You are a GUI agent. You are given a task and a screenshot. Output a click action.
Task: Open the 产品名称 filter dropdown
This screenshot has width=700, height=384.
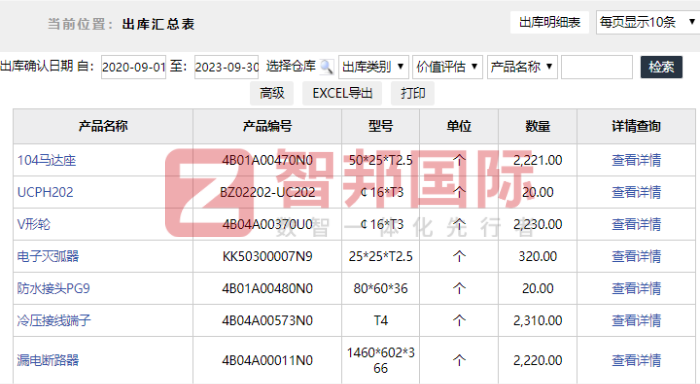click(522, 67)
